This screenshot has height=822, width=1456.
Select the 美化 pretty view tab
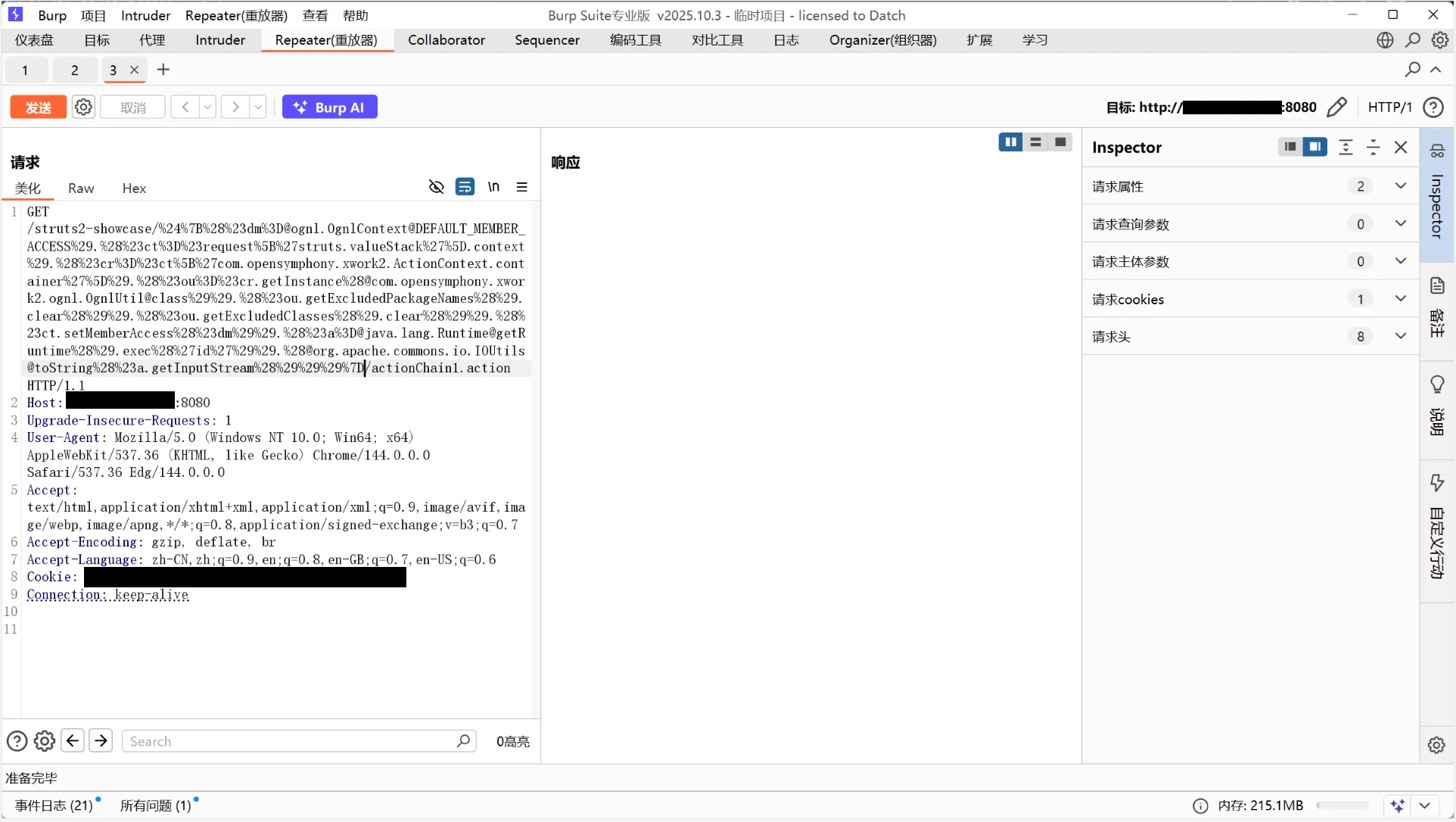[28, 188]
